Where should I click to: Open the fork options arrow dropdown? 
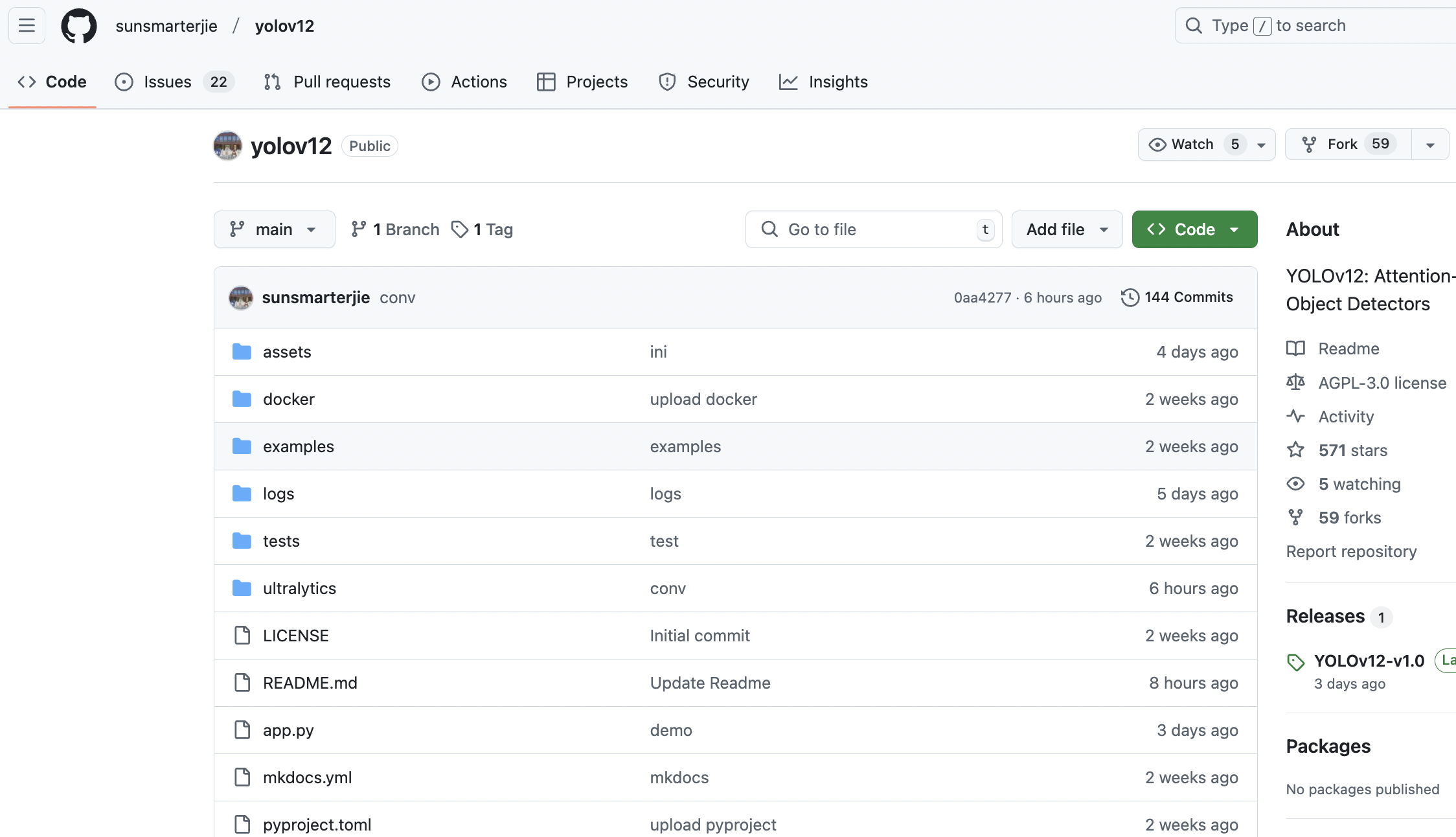click(x=1430, y=144)
